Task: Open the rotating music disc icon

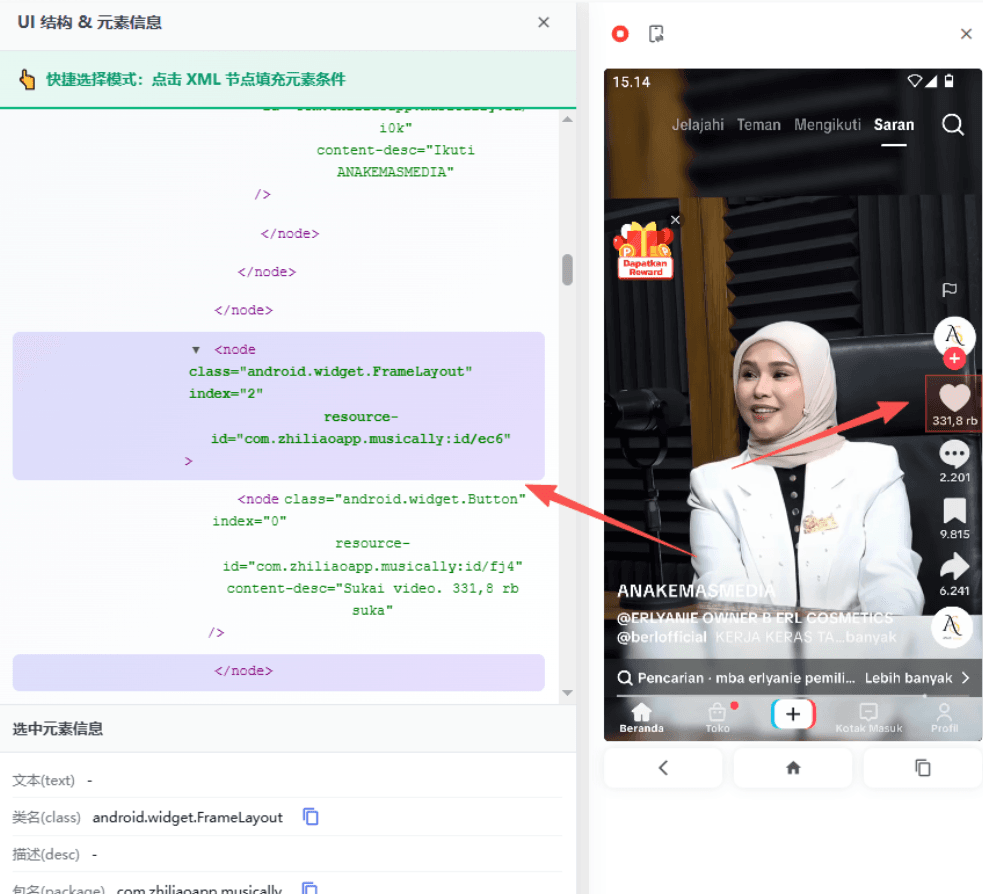Action: (x=952, y=626)
